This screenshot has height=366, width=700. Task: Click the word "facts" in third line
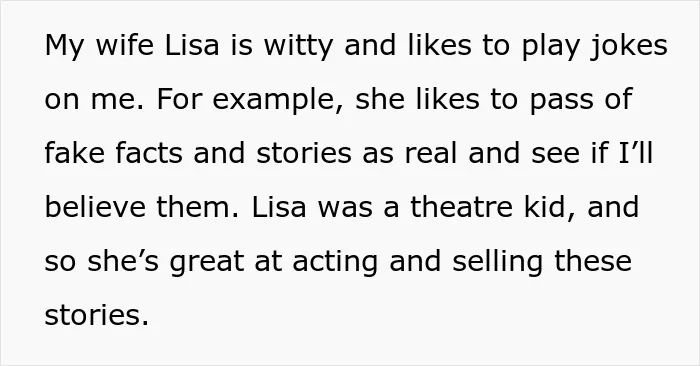click(149, 153)
